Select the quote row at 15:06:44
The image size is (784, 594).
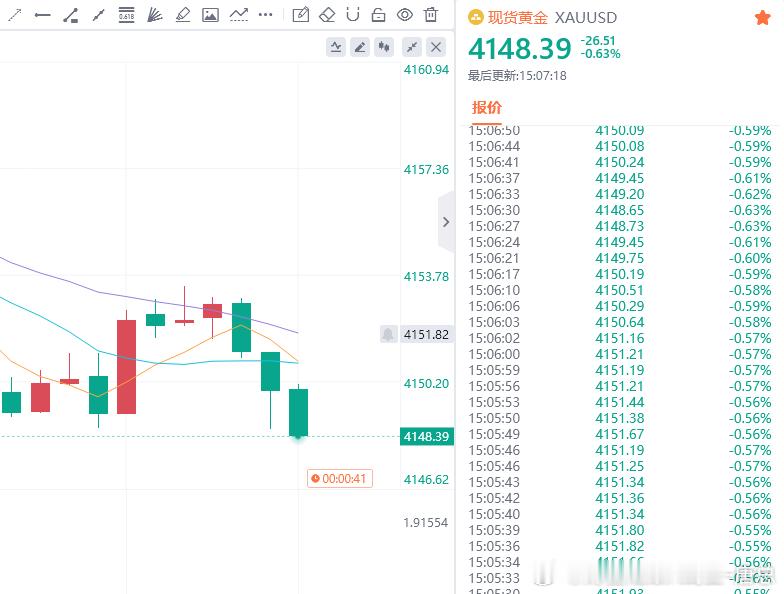click(x=620, y=146)
